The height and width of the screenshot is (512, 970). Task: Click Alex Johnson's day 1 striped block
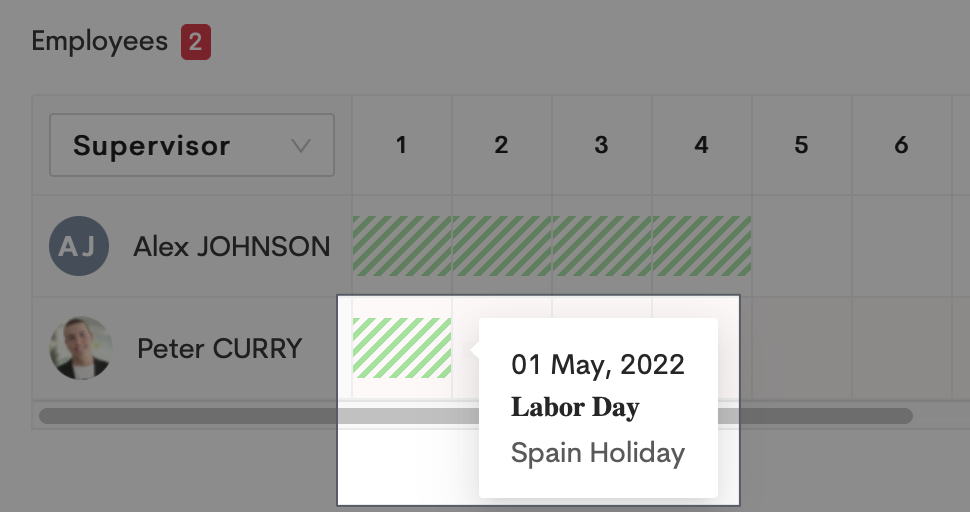point(402,246)
